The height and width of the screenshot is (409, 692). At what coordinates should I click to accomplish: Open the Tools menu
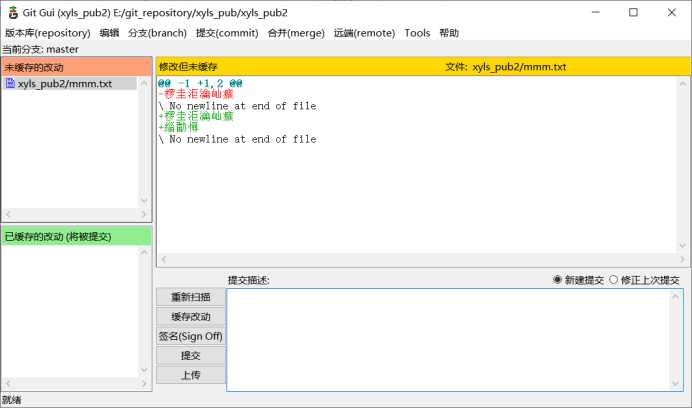pos(417,33)
